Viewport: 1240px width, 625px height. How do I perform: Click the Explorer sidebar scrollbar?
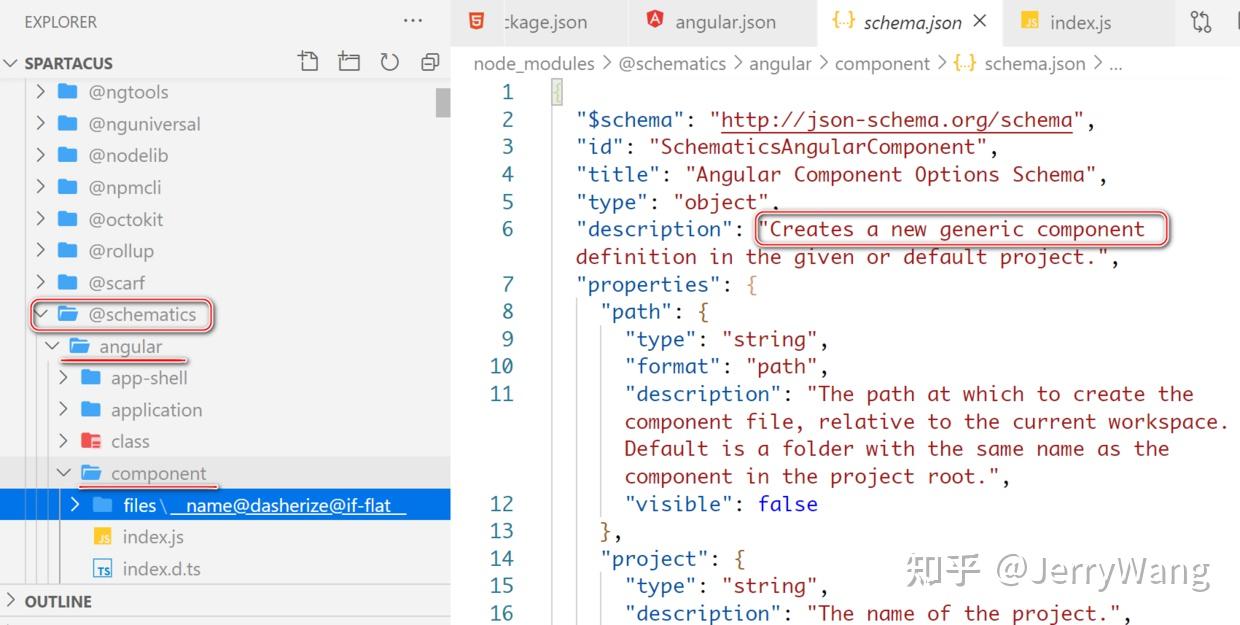click(443, 100)
